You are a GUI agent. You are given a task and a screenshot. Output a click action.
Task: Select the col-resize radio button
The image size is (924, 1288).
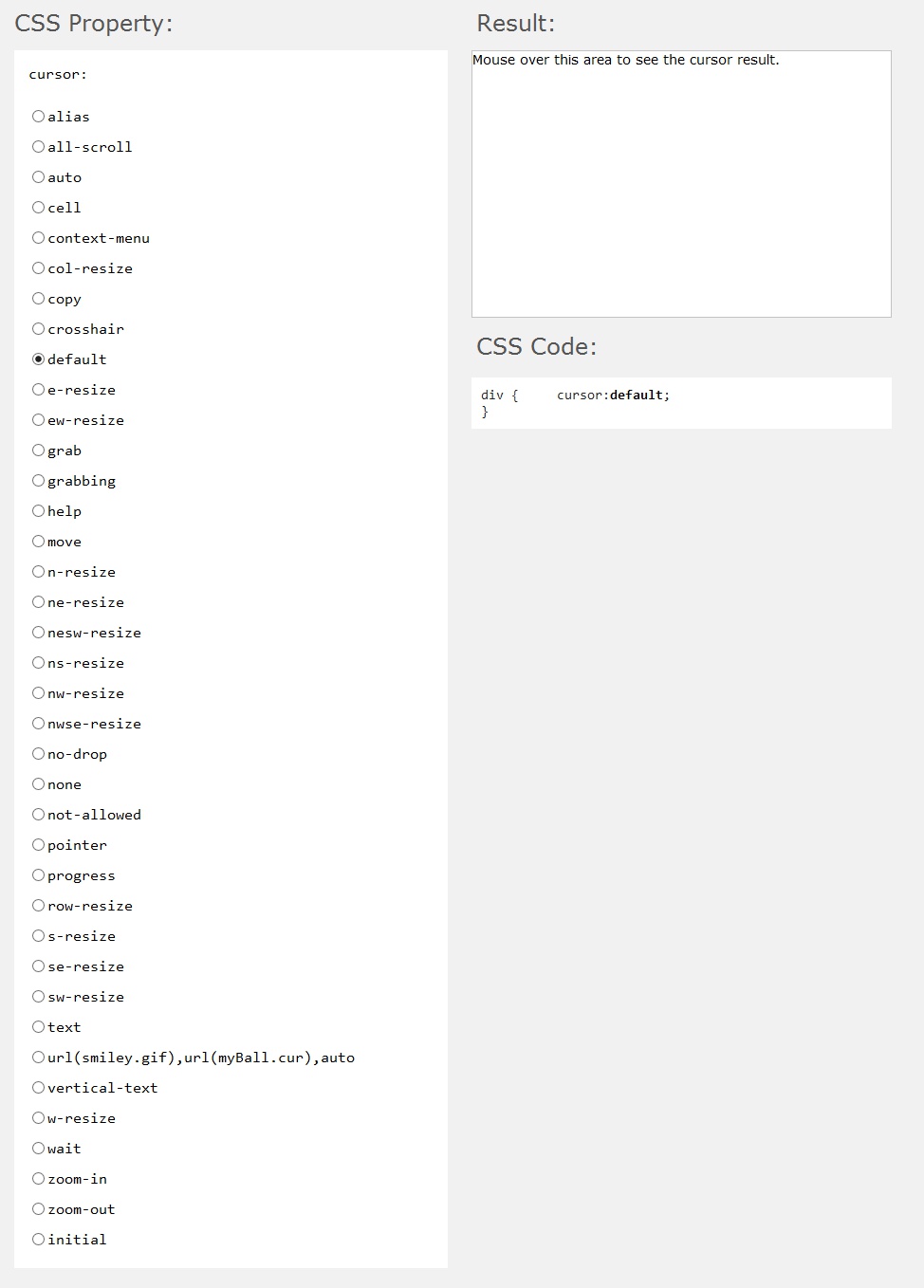[39, 268]
